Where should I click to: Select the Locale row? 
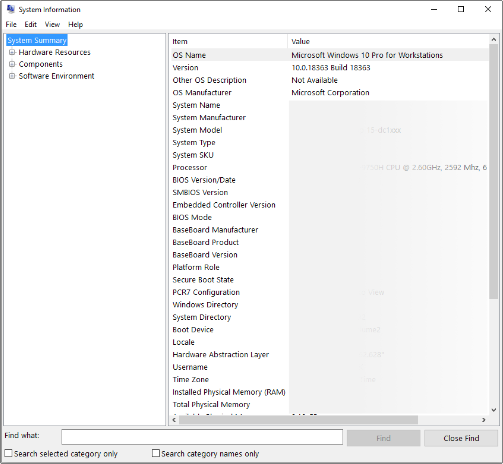tap(330, 342)
